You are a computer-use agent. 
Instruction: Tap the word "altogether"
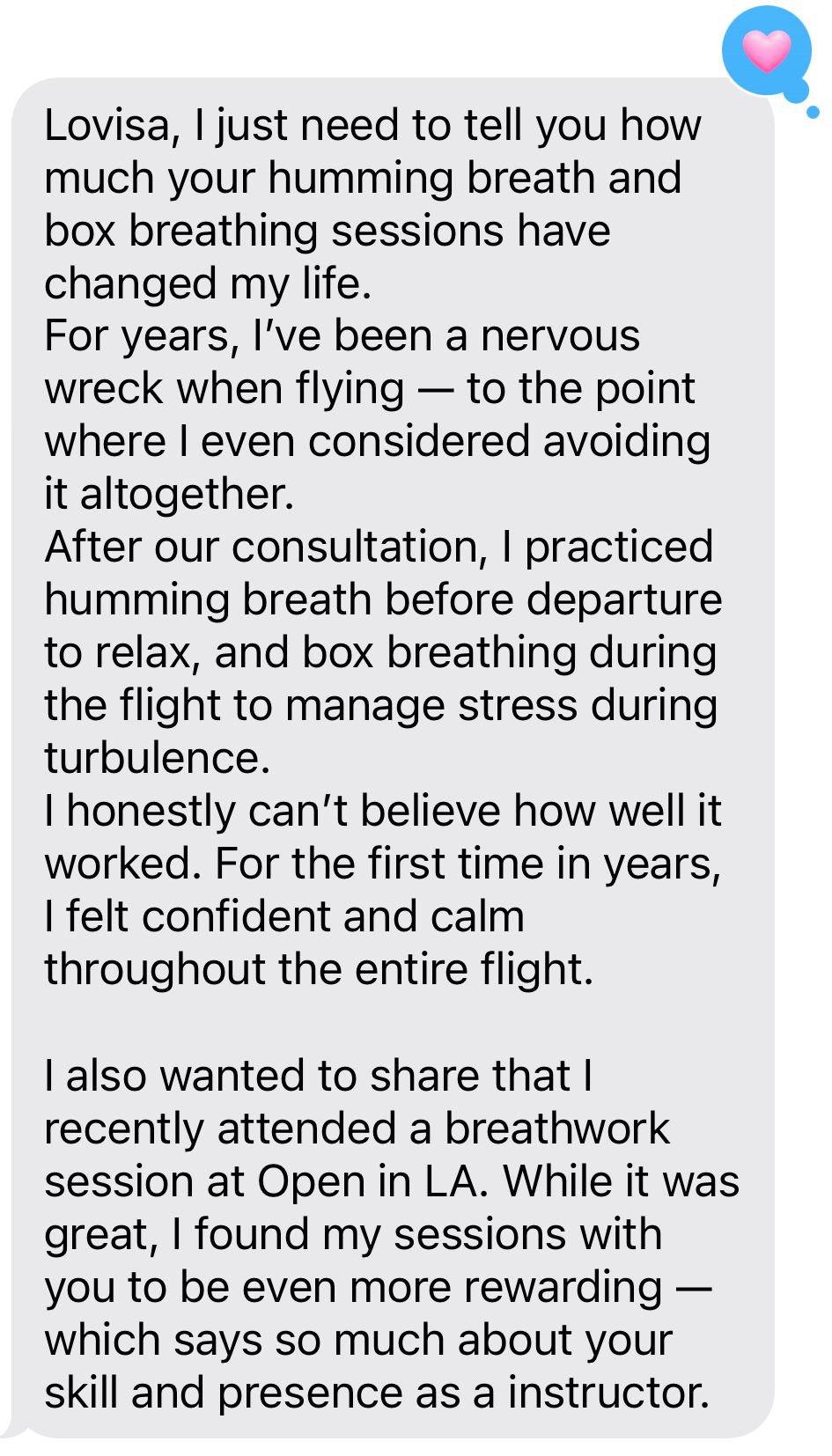(185, 495)
